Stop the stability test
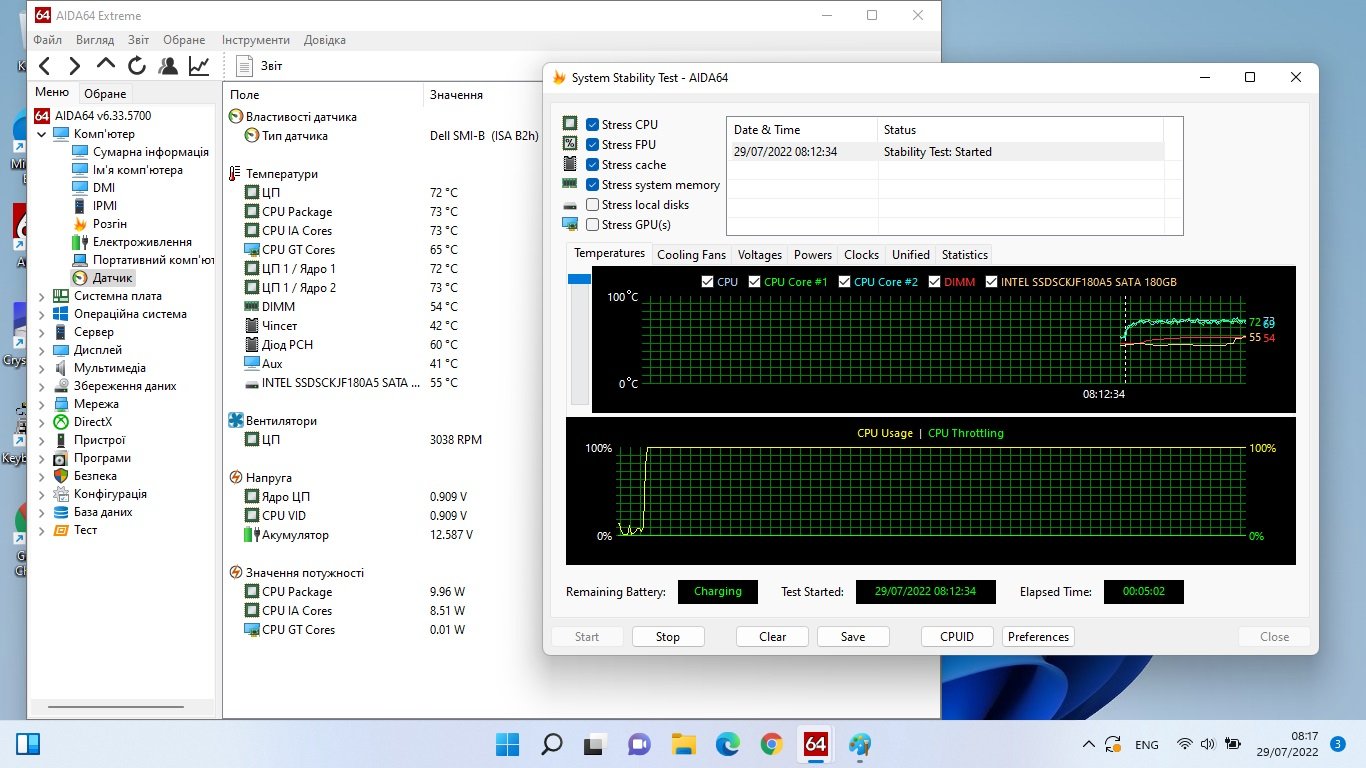This screenshot has width=1366, height=768. pos(668,637)
